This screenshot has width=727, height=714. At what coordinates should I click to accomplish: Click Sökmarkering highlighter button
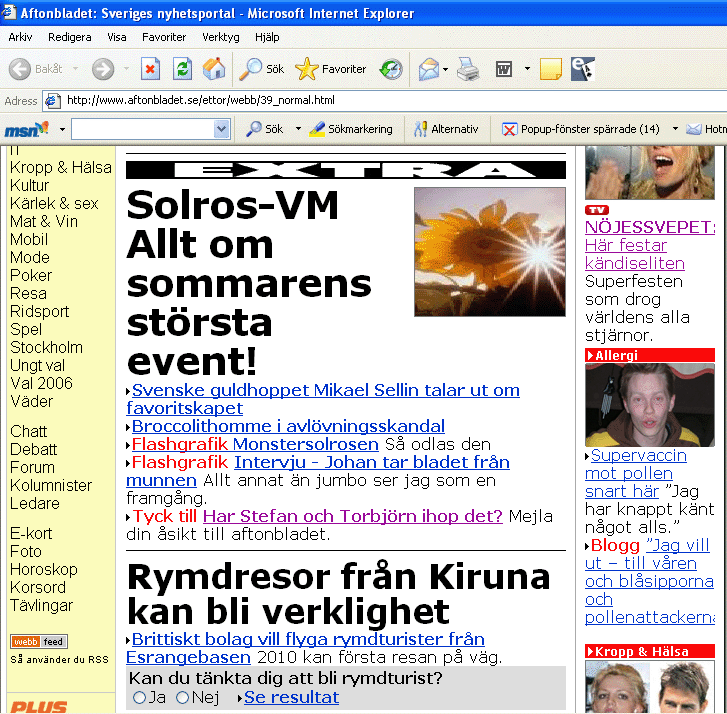[351, 129]
